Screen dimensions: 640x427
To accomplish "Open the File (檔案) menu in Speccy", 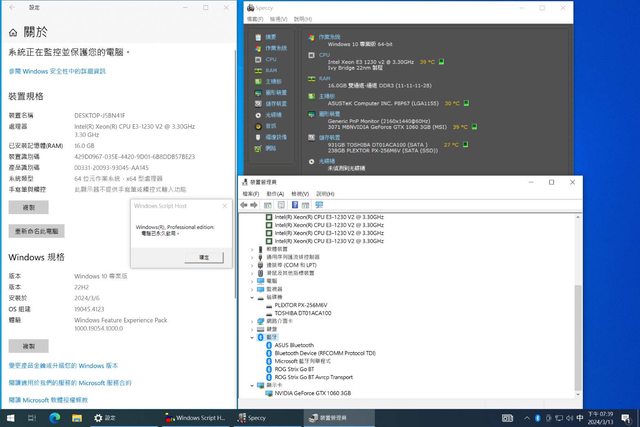I will tap(255, 19).
